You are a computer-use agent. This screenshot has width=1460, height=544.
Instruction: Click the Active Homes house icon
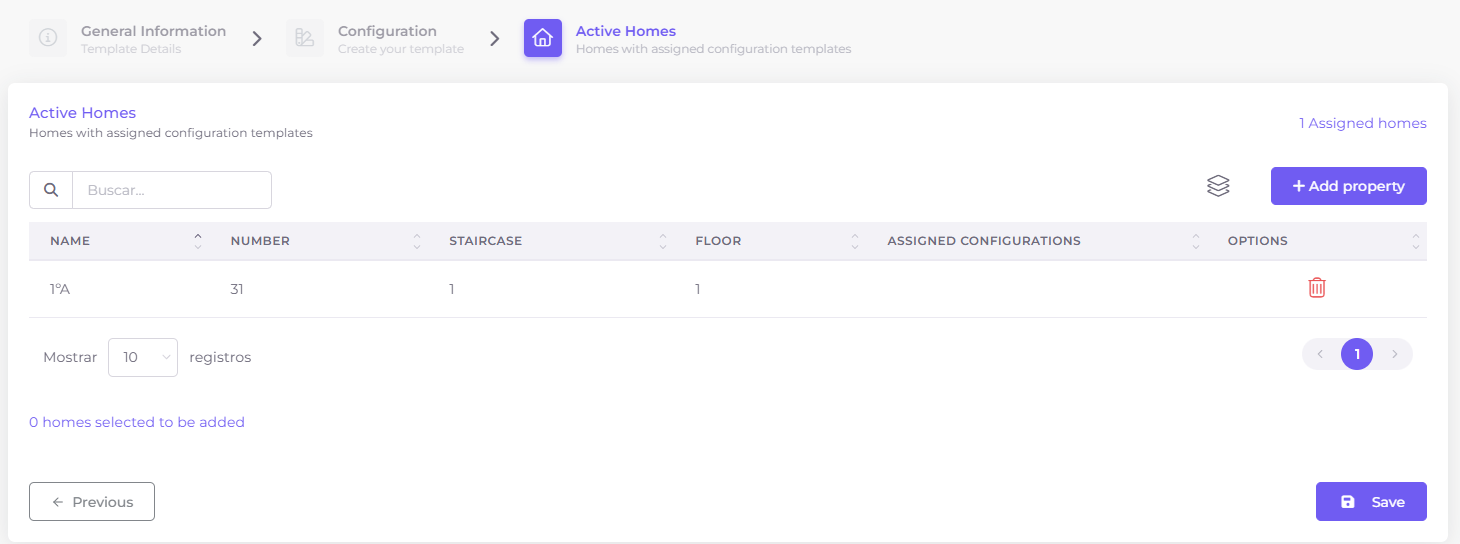(x=543, y=38)
